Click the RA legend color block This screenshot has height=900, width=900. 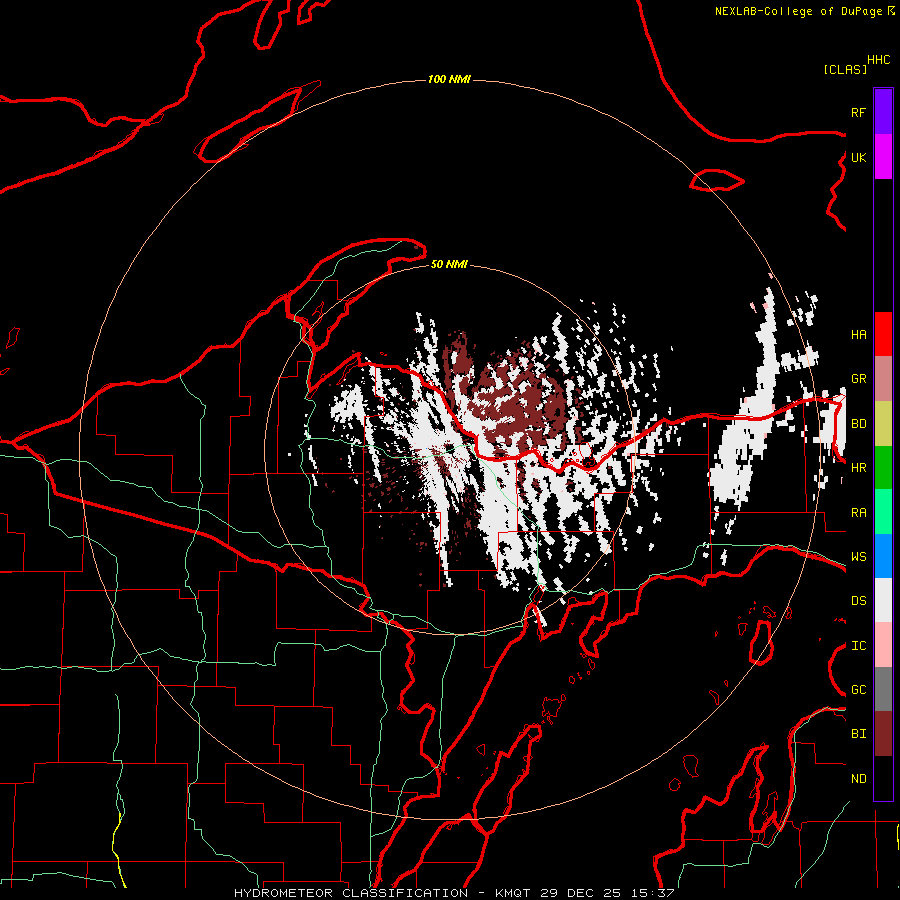[x=883, y=512]
